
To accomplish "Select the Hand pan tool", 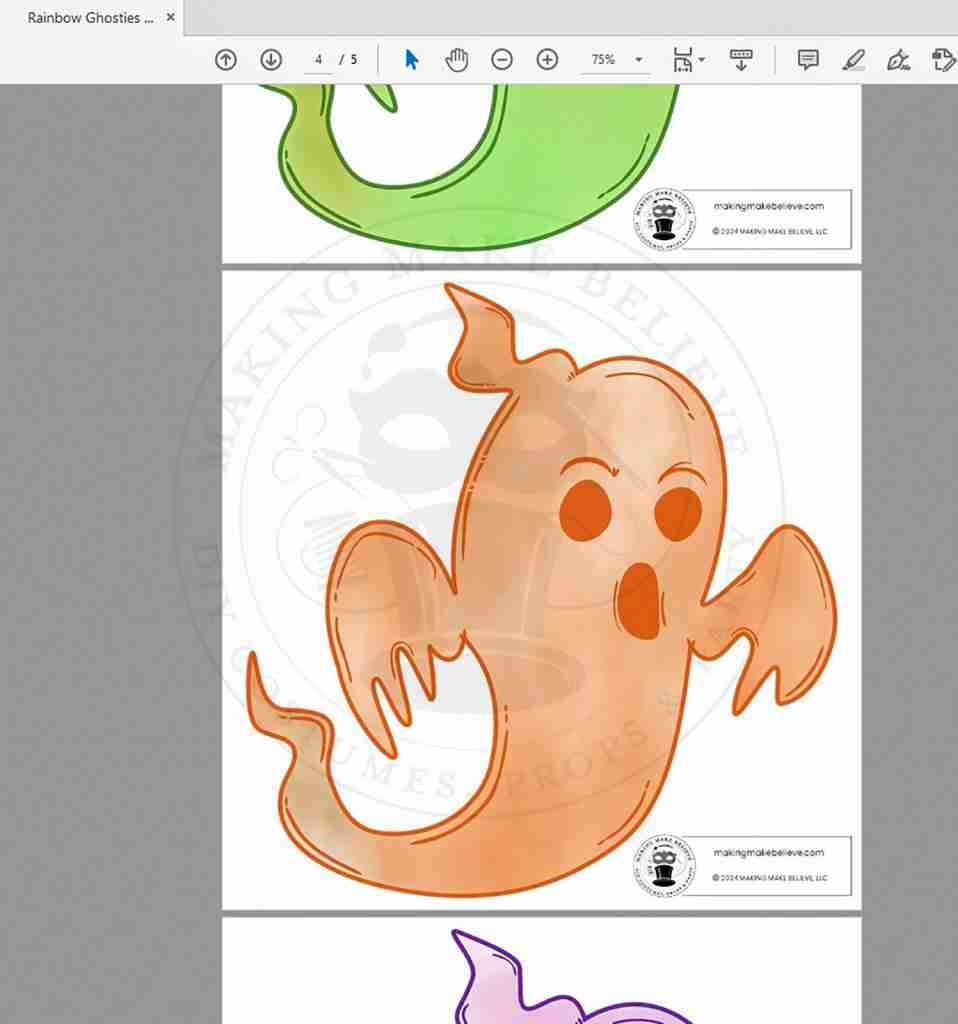I will (x=456, y=60).
